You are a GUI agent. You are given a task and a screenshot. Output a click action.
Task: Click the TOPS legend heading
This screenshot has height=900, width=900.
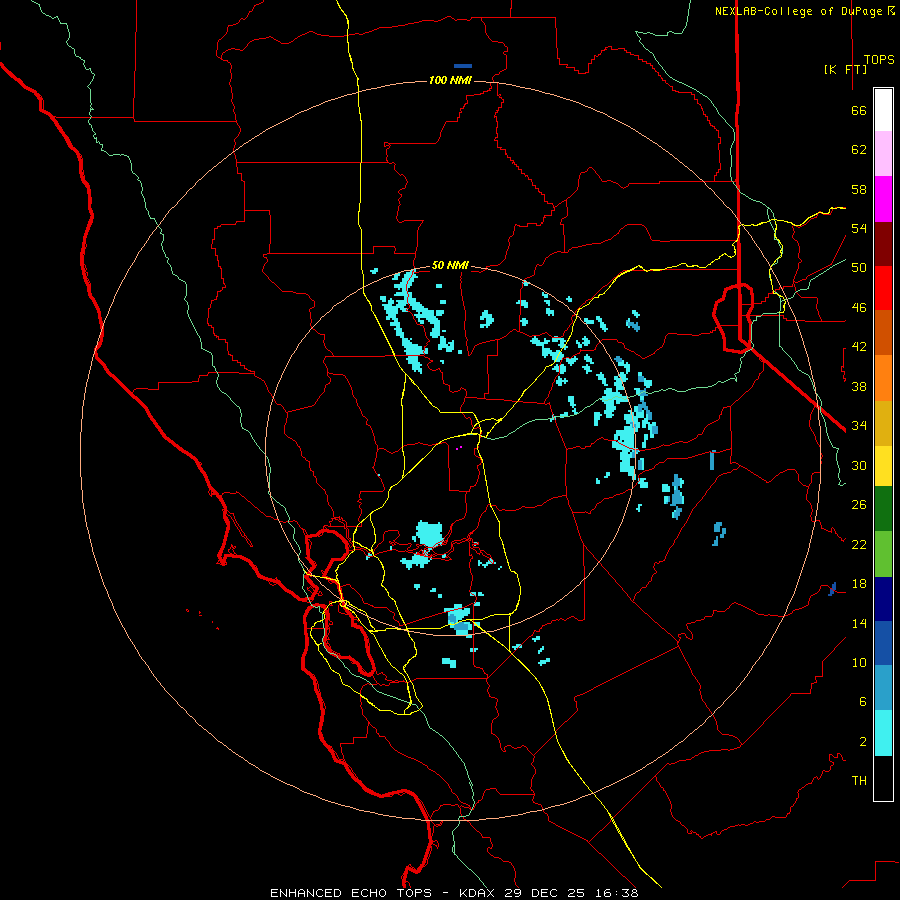tap(879, 60)
